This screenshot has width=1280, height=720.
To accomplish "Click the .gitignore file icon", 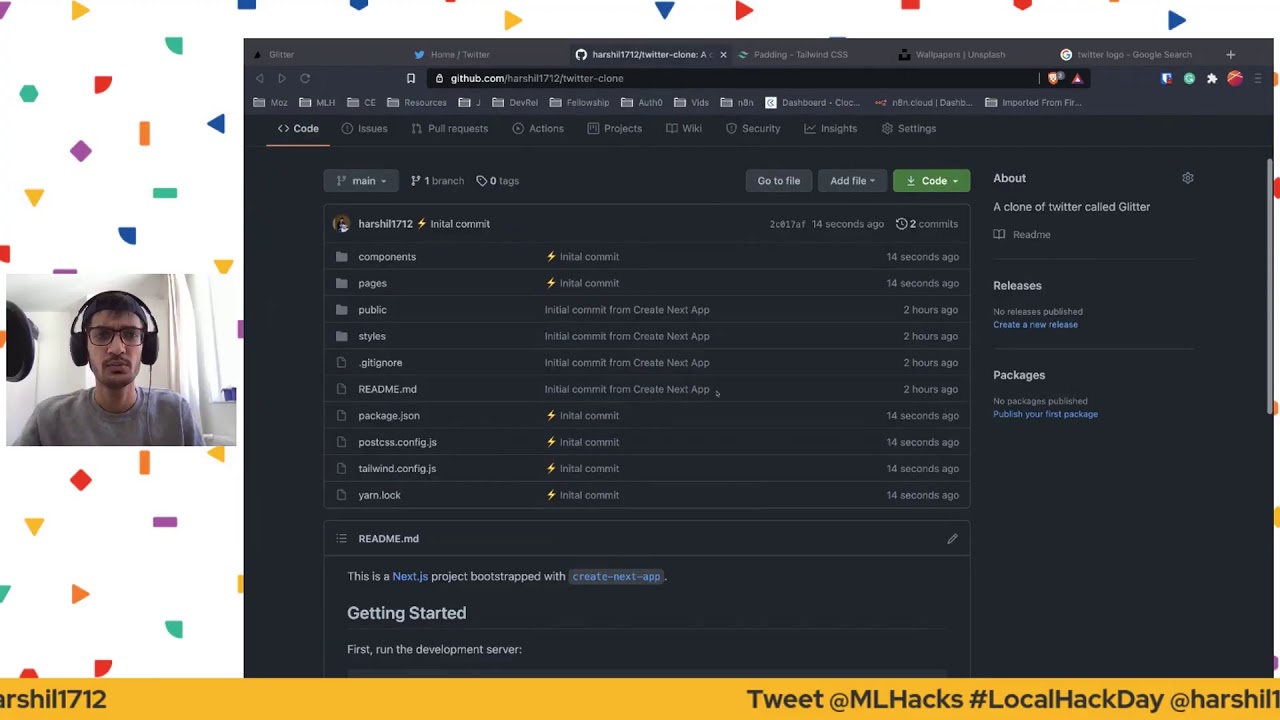I will pyautogui.click(x=341, y=363).
